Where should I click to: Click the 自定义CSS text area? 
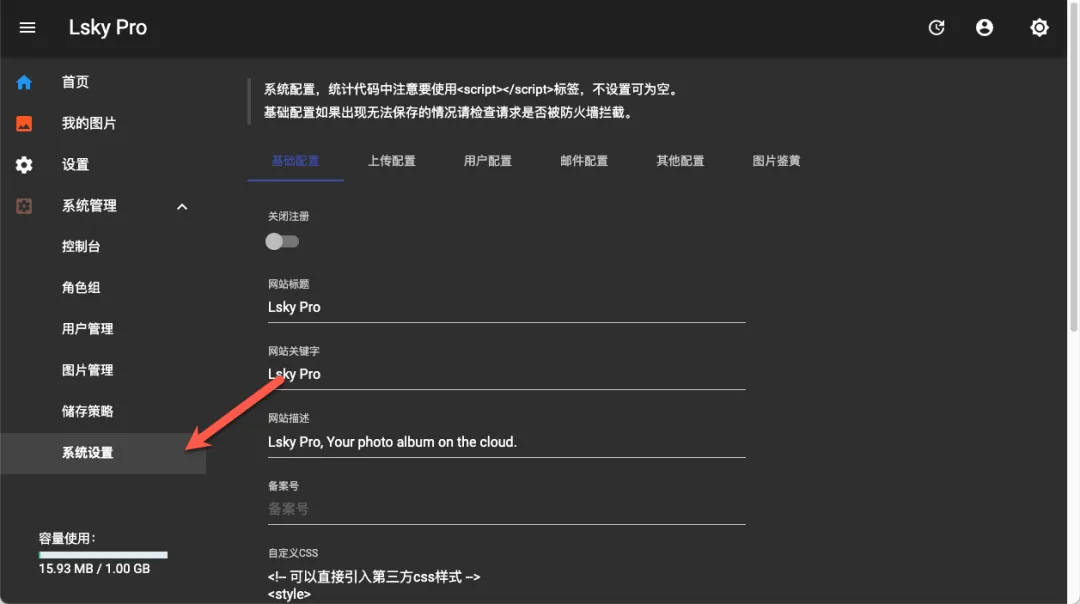(x=506, y=585)
